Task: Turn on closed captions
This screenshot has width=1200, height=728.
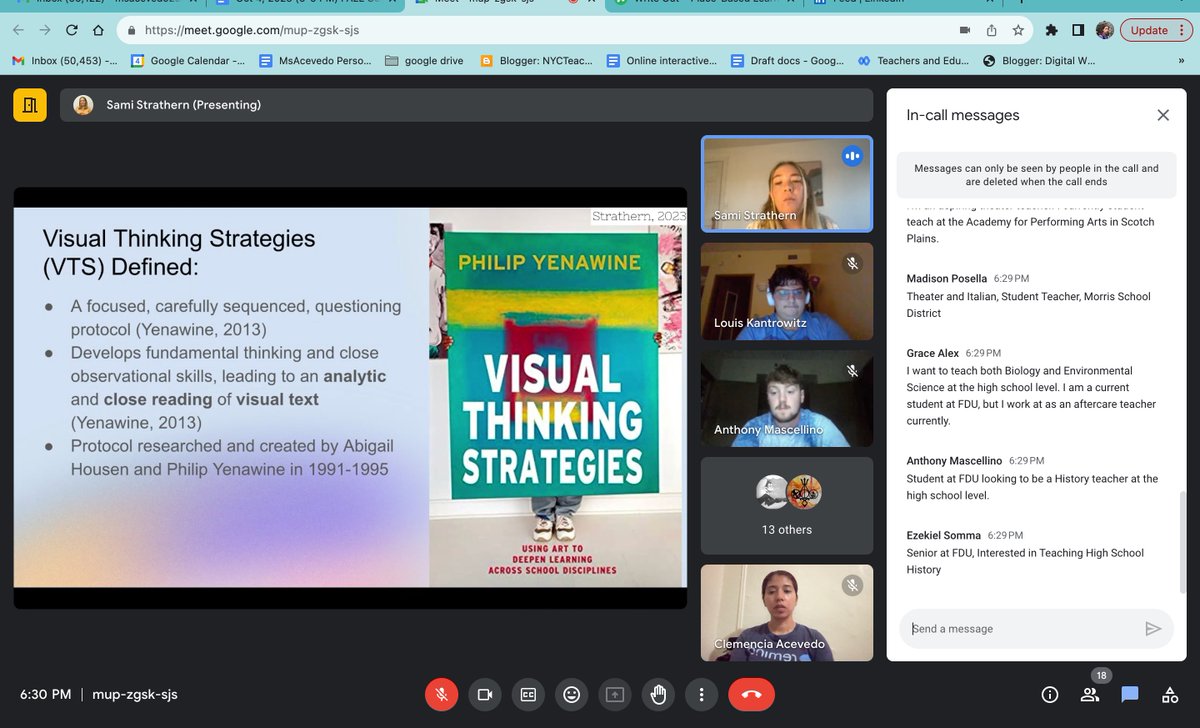Action: [528, 694]
